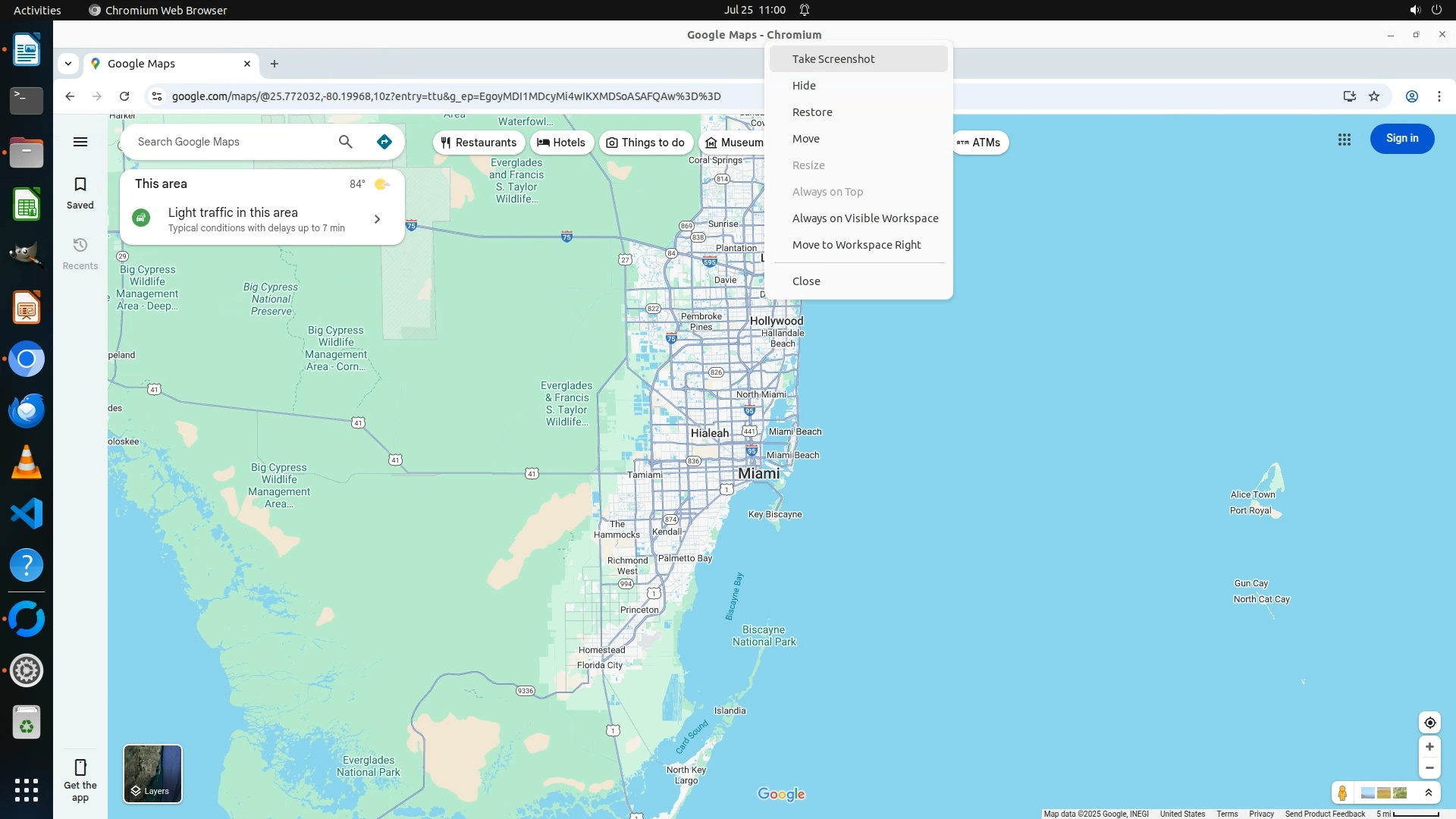Open the tab search dropdown arrow
Viewport: 1456px width, 819px height.
[x=68, y=64]
